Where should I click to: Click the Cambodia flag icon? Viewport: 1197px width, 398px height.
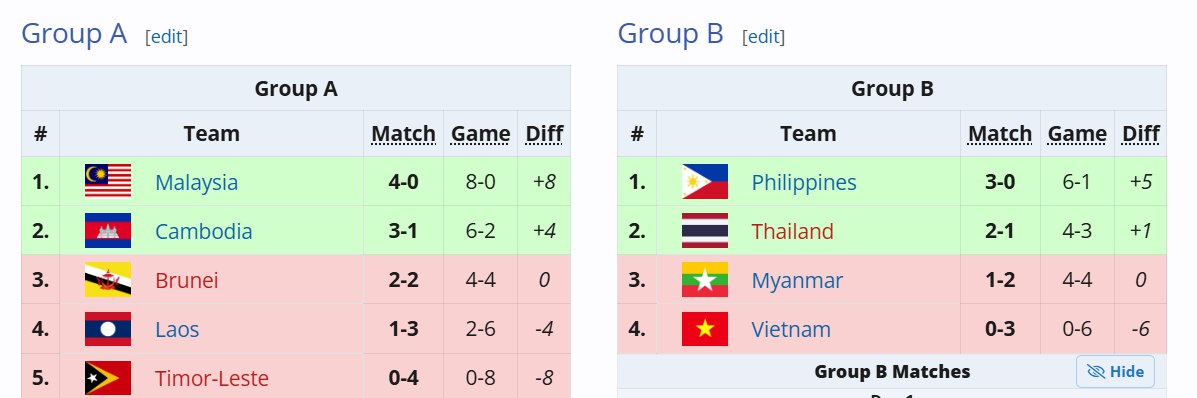click(x=108, y=231)
